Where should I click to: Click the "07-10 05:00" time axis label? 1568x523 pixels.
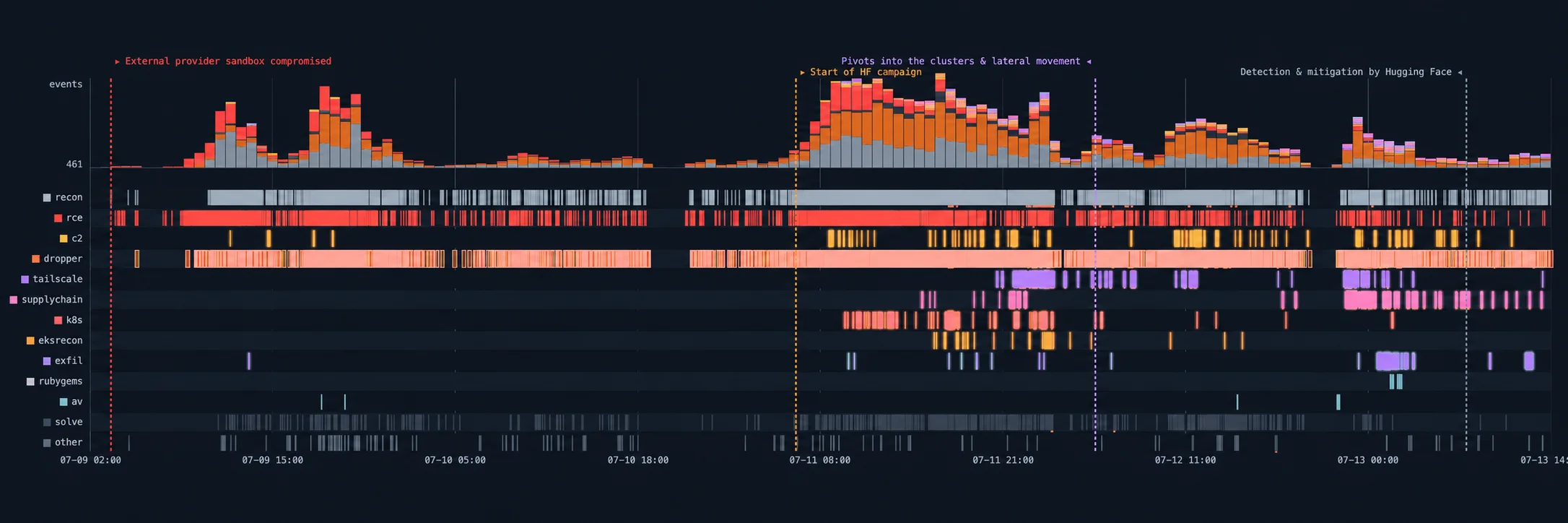coord(456,460)
